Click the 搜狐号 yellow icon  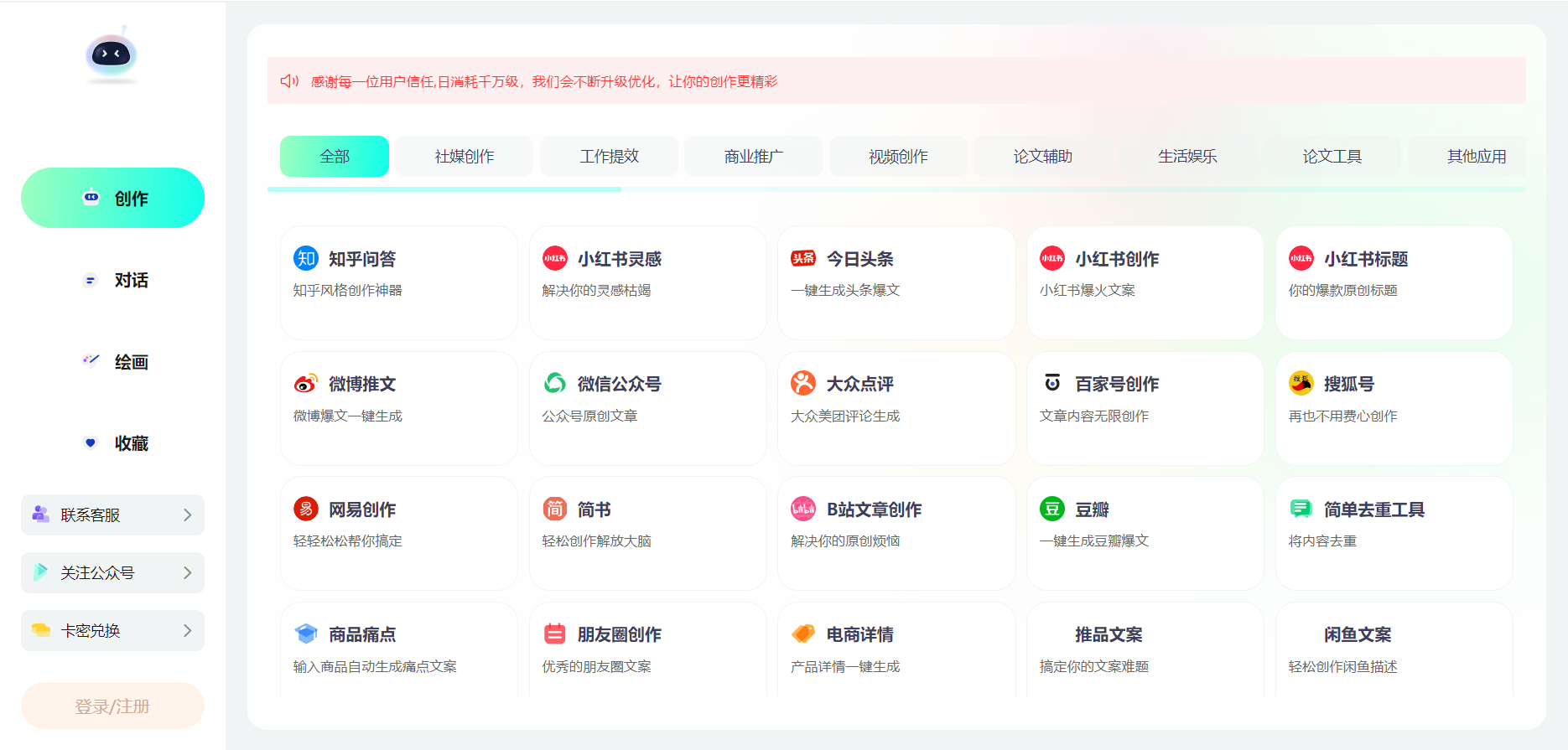pyautogui.click(x=1301, y=383)
